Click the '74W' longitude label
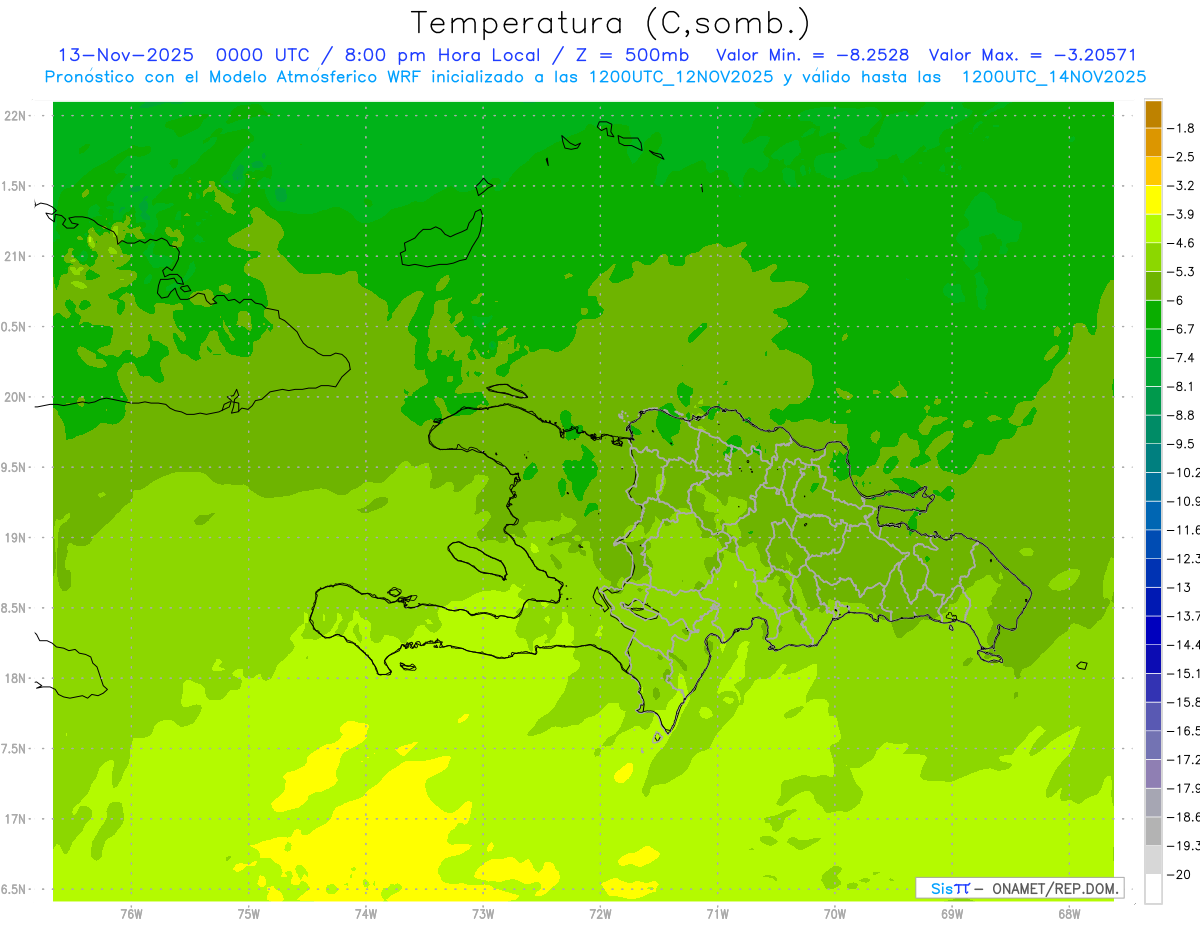Viewport: 1200px width, 927px height. pos(365,913)
